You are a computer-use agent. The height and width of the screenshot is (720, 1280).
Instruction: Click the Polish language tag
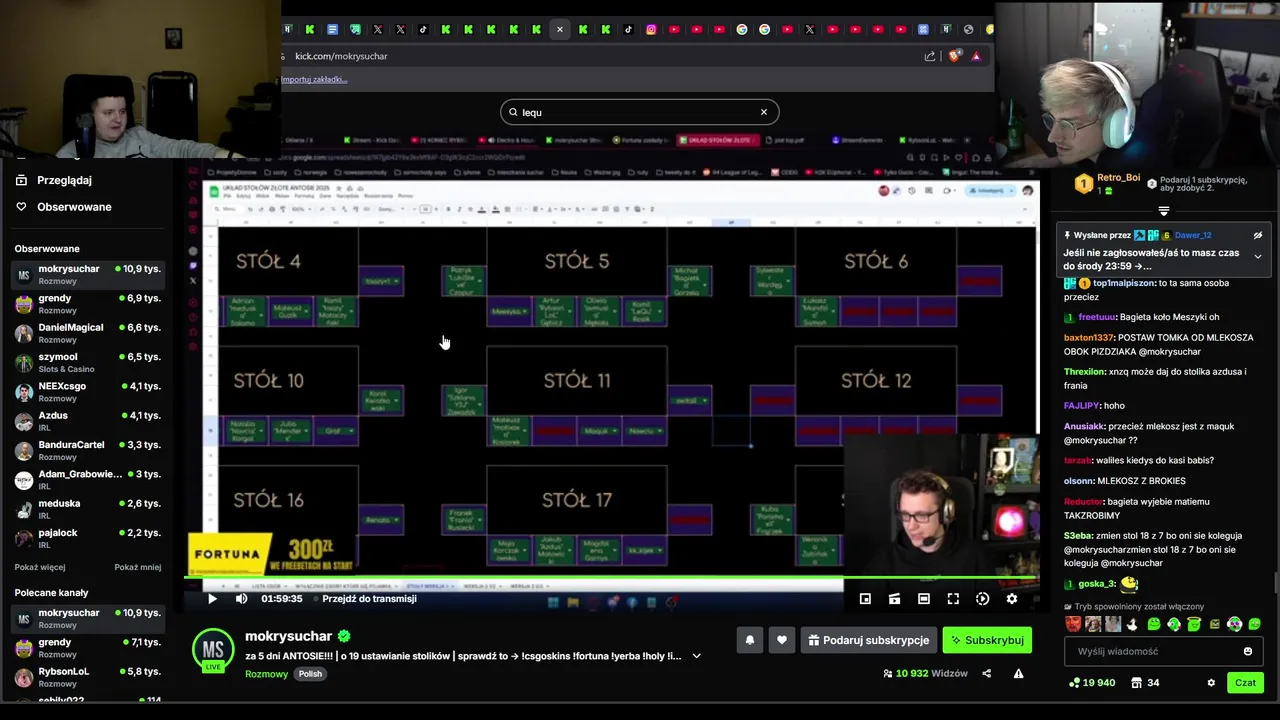pyautogui.click(x=310, y=673)
